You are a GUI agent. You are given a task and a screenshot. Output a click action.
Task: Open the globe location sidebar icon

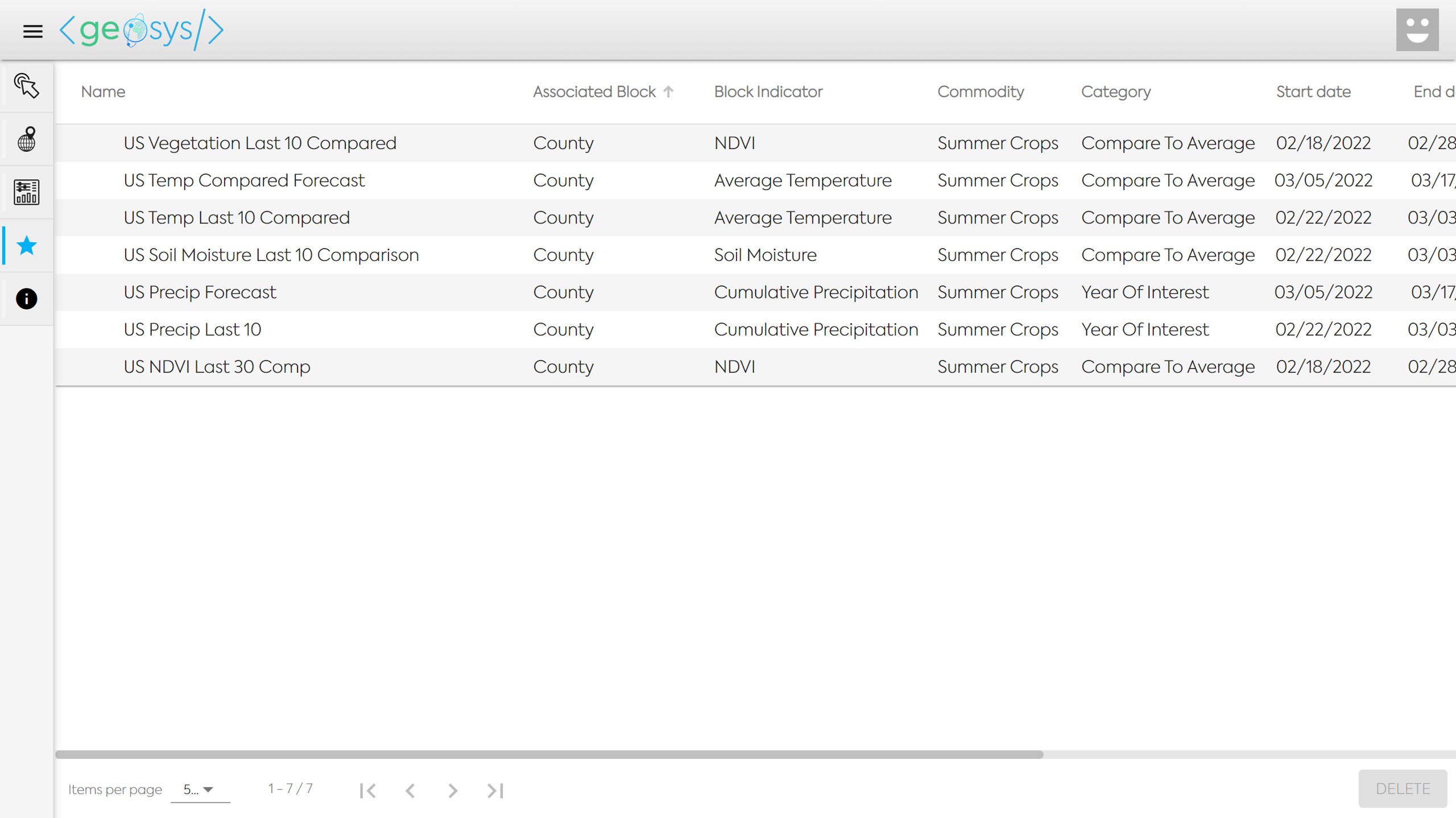(x=26, y=139)
